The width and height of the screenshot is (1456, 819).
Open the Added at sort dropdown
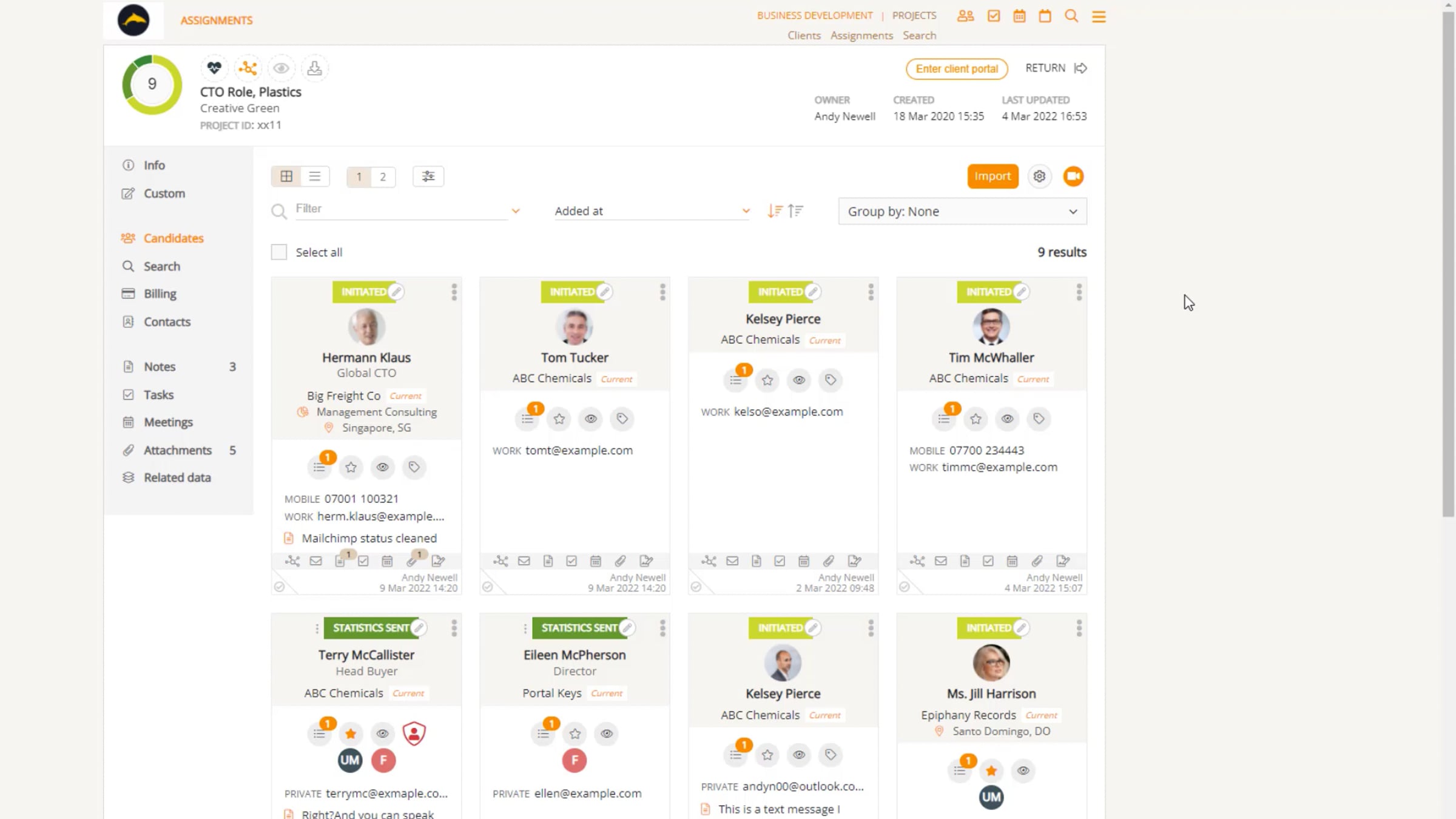(x=652, y=211)
